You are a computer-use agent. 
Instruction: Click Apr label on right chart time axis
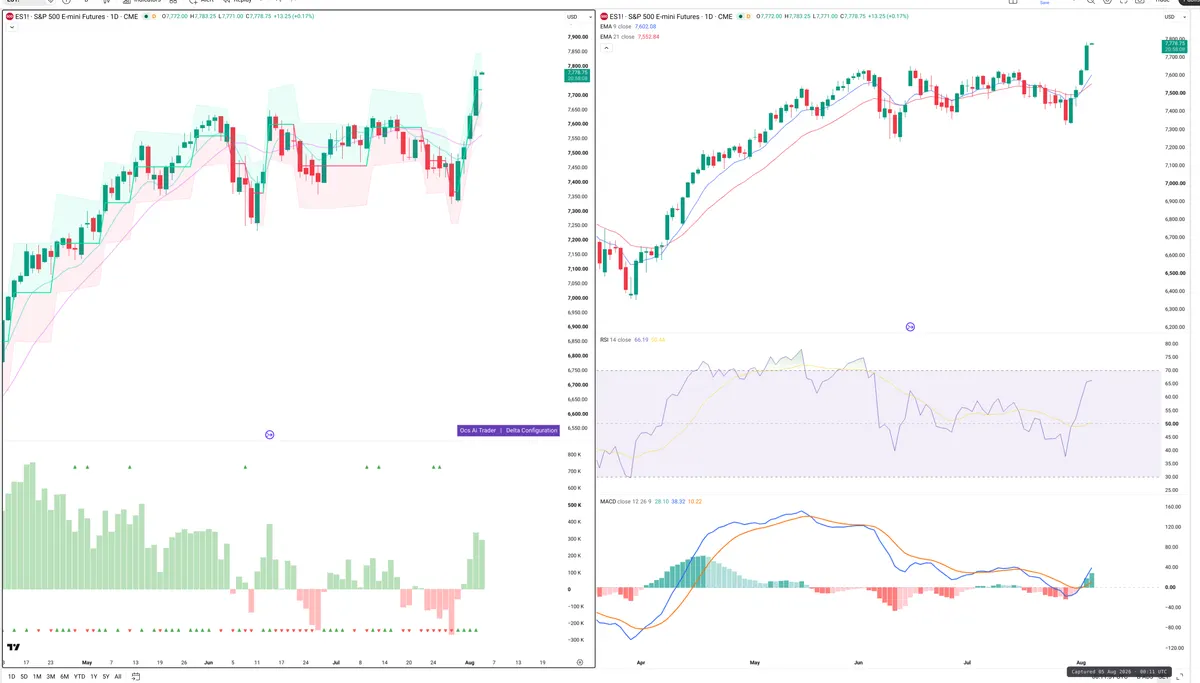coord(639,662)
